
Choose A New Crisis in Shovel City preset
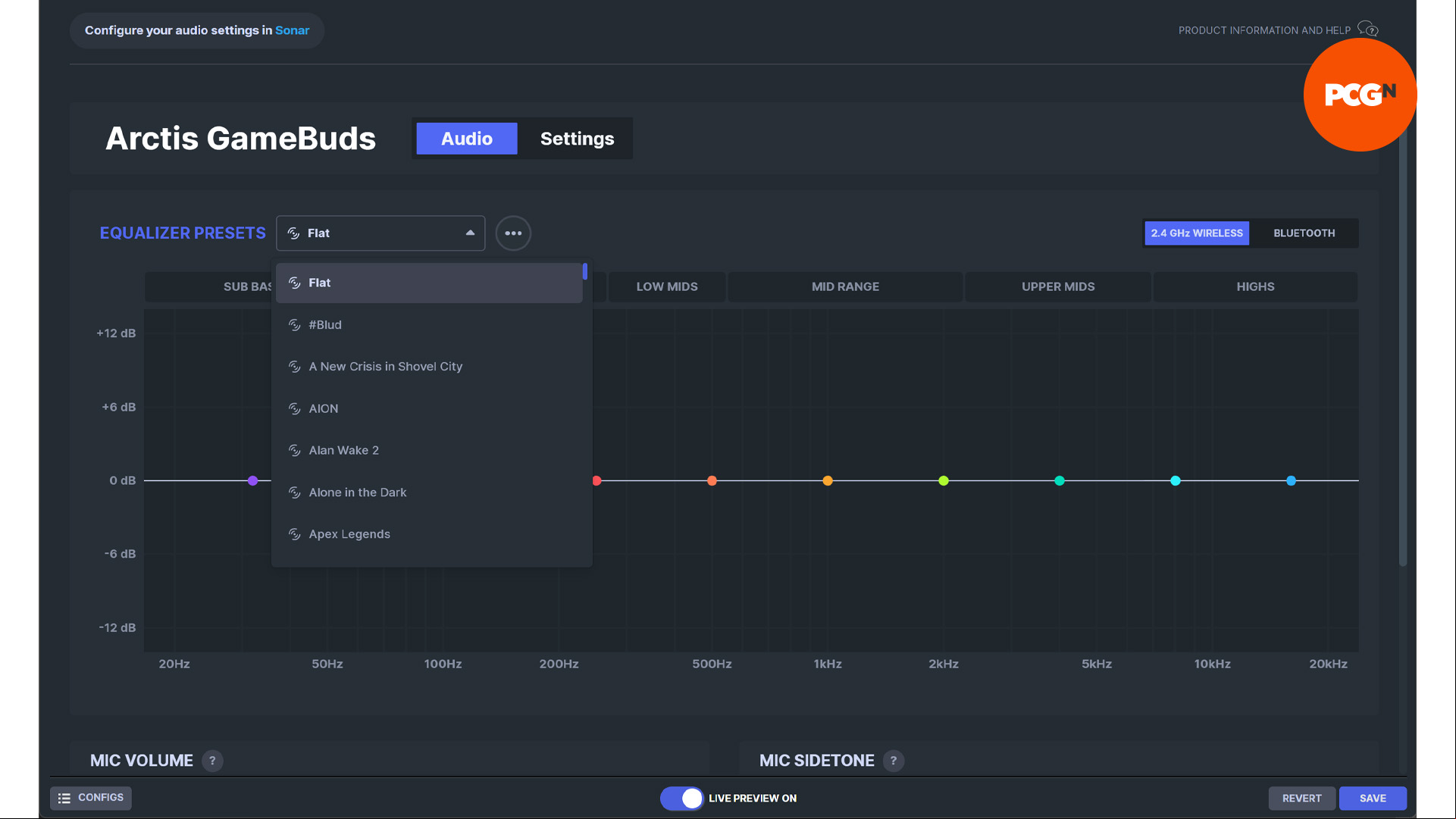[429, 367]
